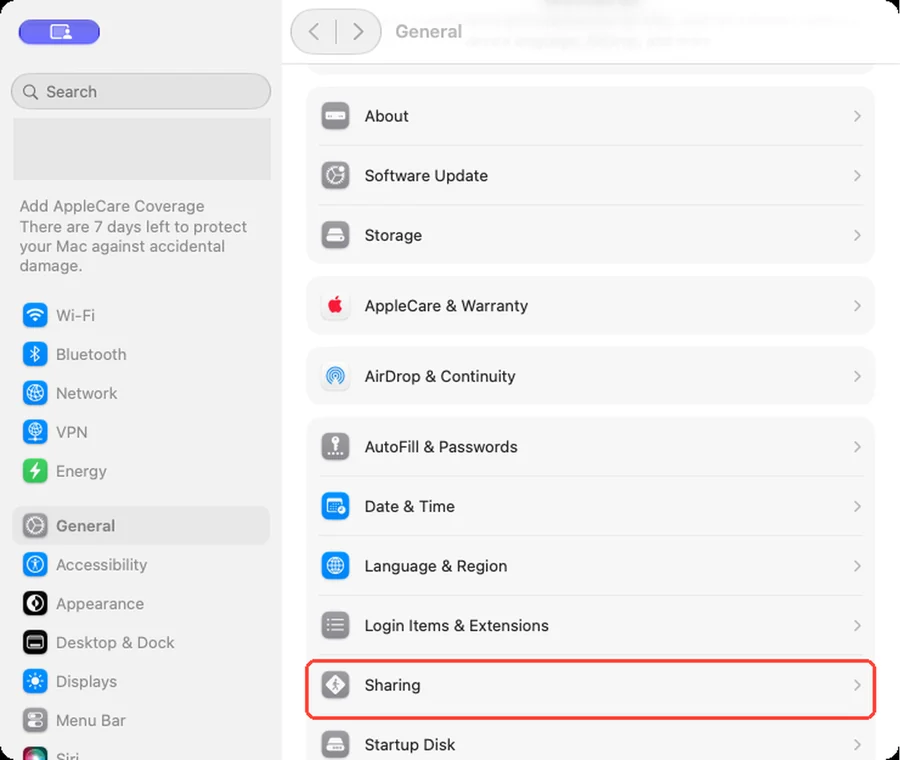Expand AutoFill & Passwords chevron
The image size is (900, 760).
[x=857, y=447]
